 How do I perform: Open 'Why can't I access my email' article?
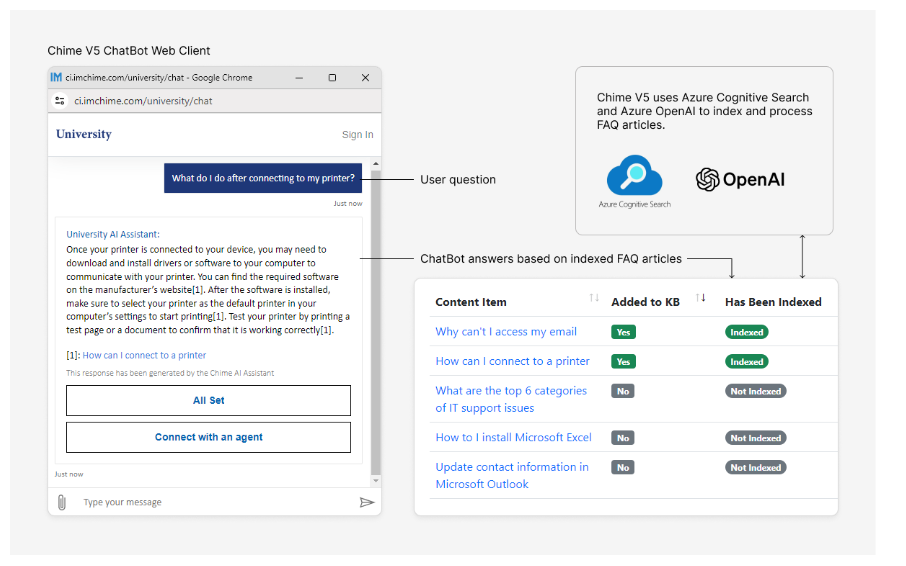tap(506, 332)
